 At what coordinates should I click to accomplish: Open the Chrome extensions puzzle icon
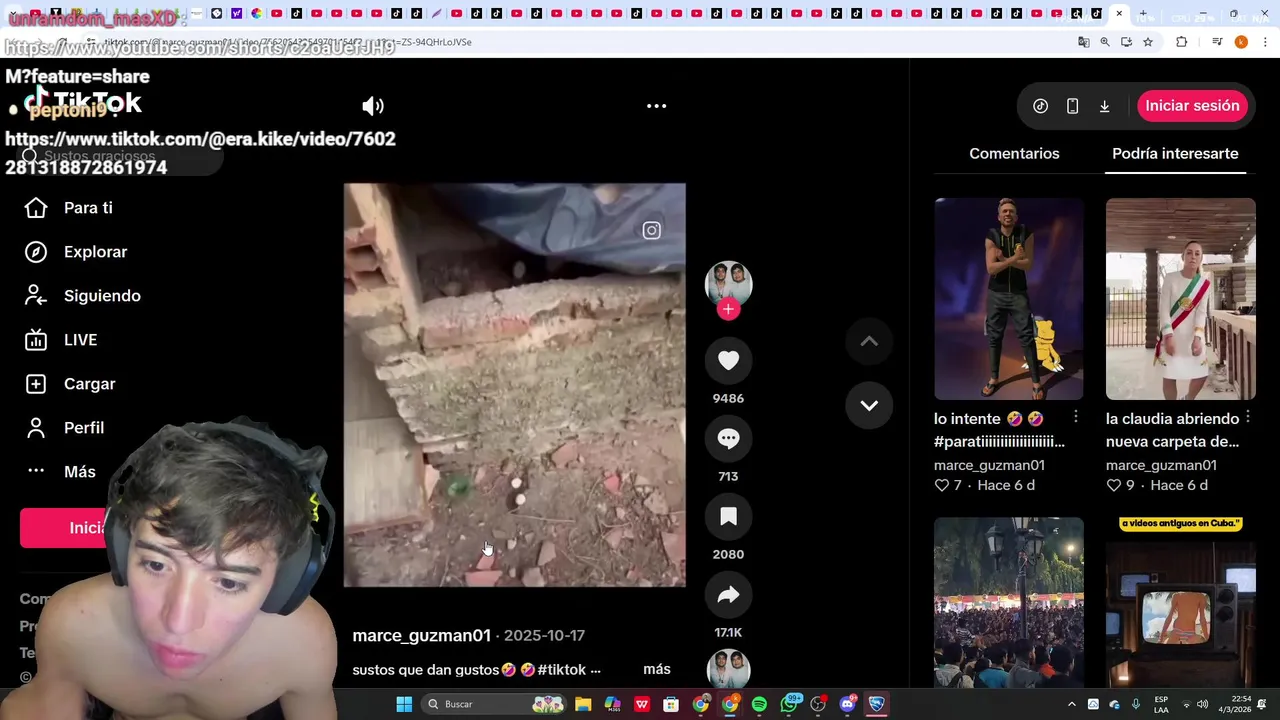point(1181,42)
